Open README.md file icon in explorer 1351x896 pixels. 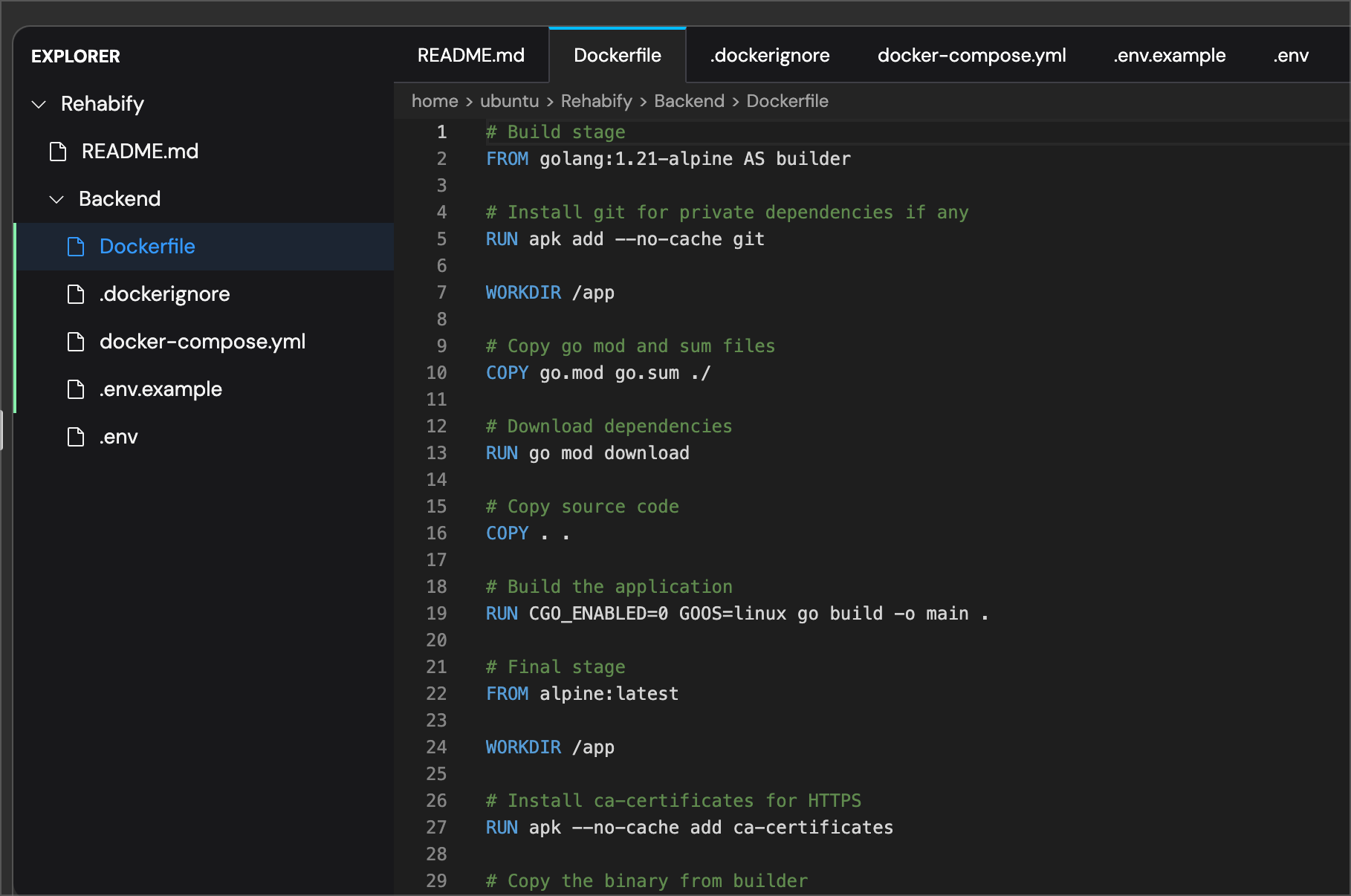point(58,152)
